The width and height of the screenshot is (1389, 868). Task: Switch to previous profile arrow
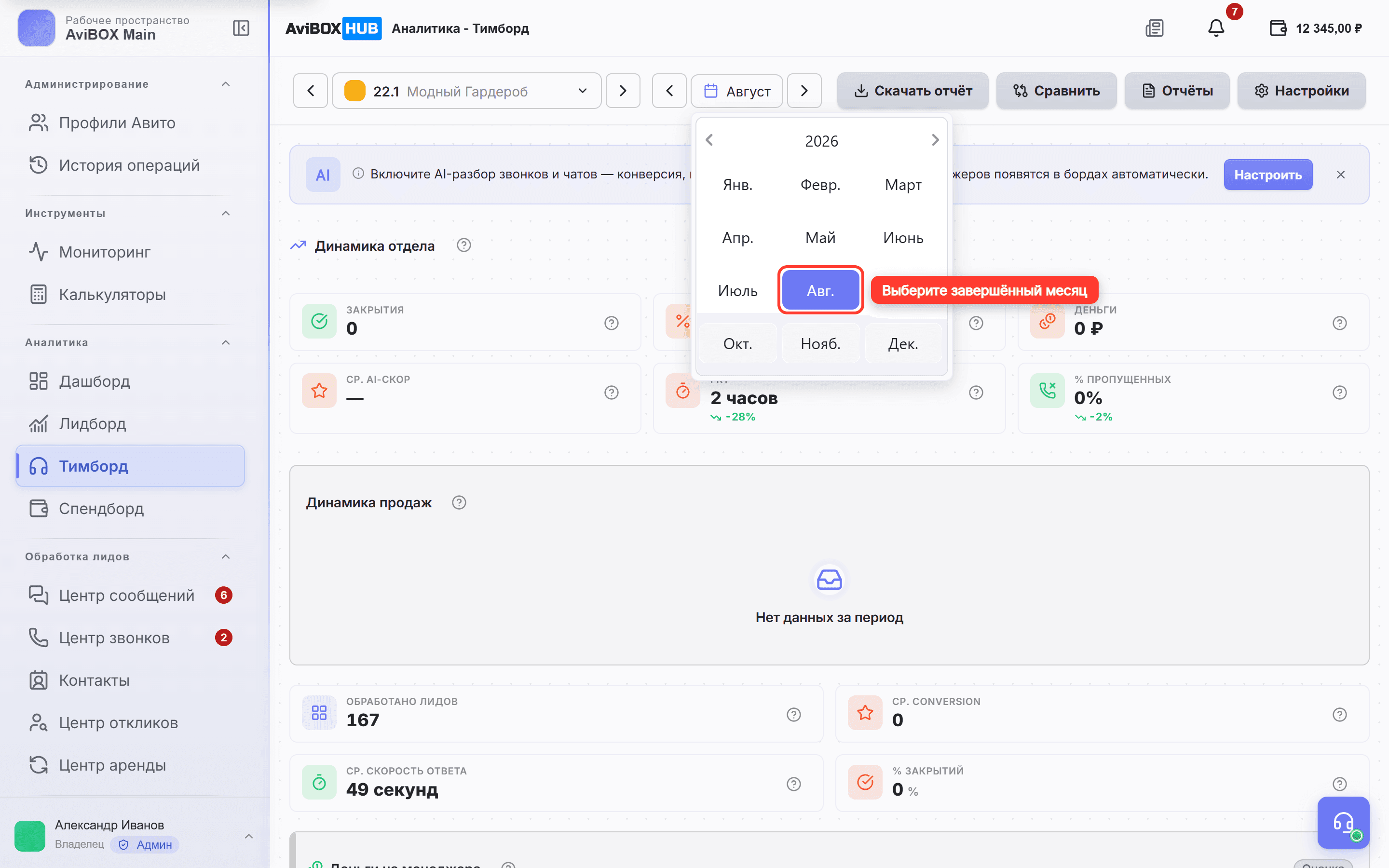click(x=311, y=91)
